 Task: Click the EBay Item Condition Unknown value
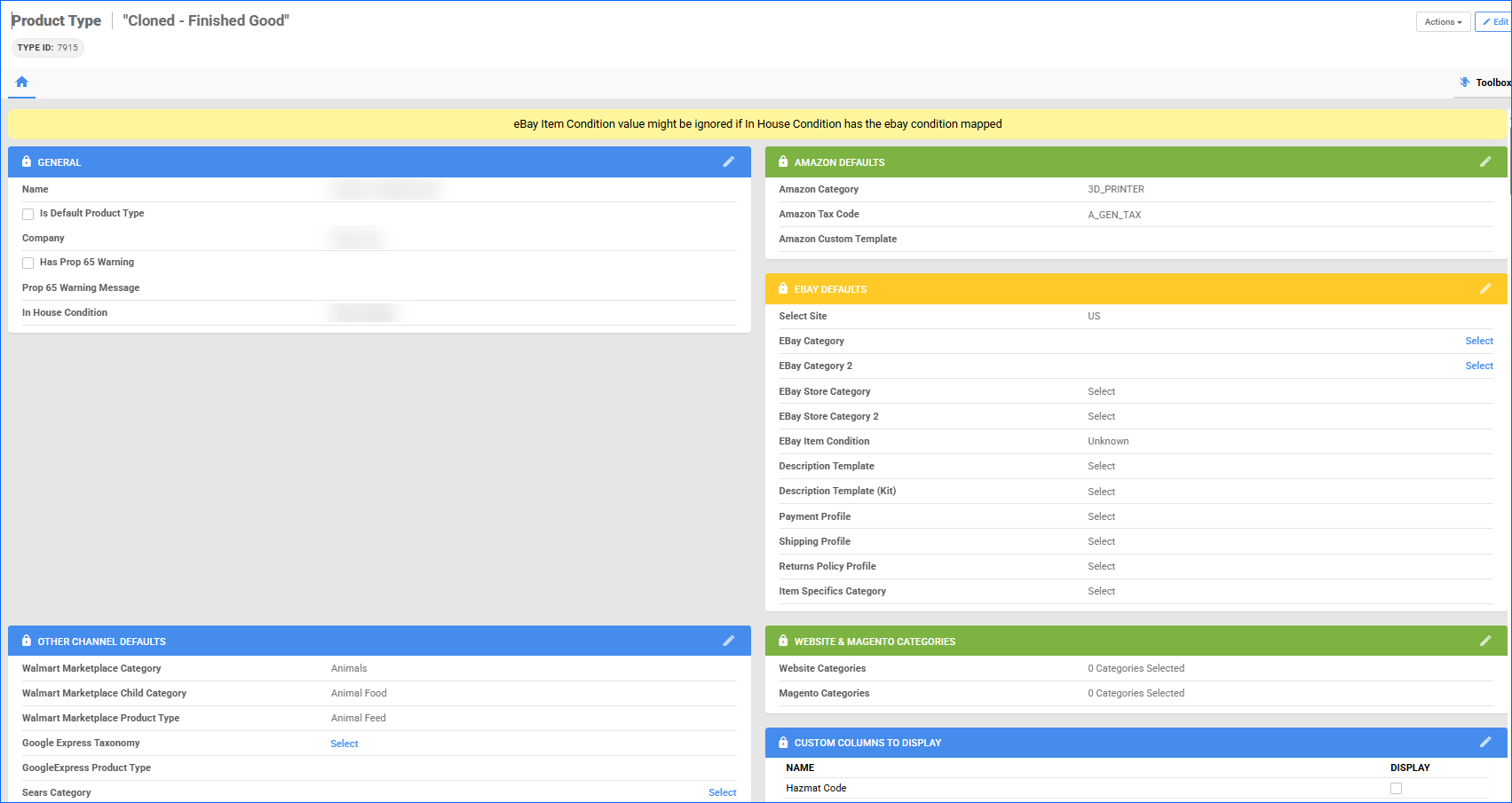(x=1108, y=441)
